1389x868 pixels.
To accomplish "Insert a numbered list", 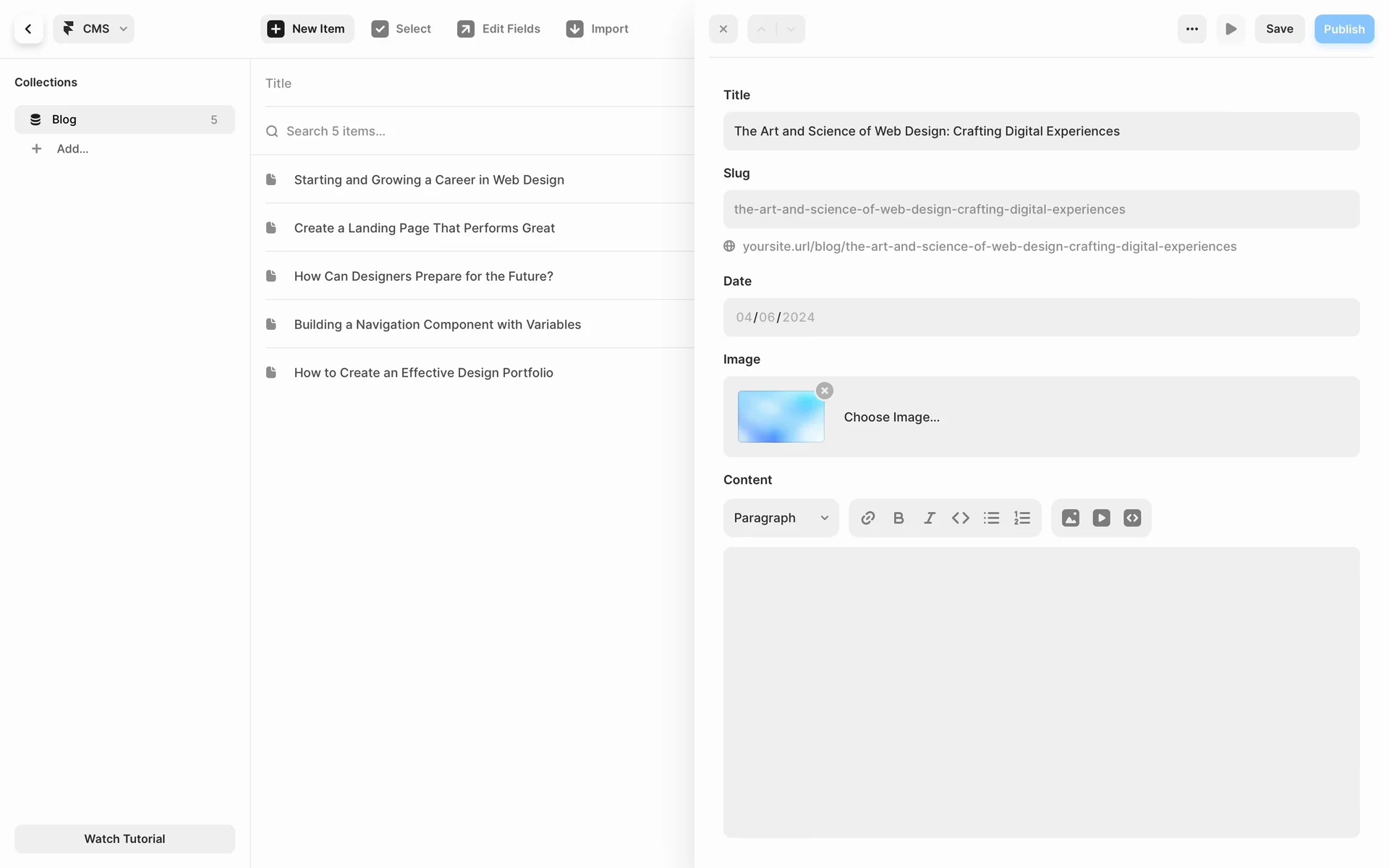I will pyautogui.click(x=1022, y=518).
